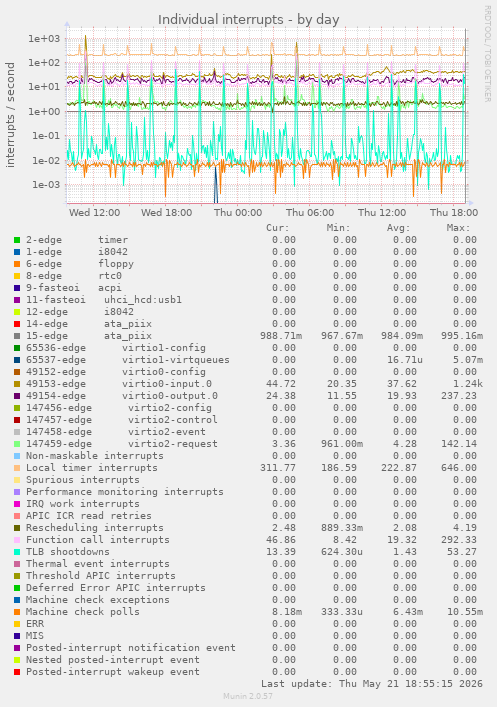The image size is (497, 707).
Task: Click the cyan TLB shootdowns legend swatch
Action: pyautogui.click(x=17, y=552)
